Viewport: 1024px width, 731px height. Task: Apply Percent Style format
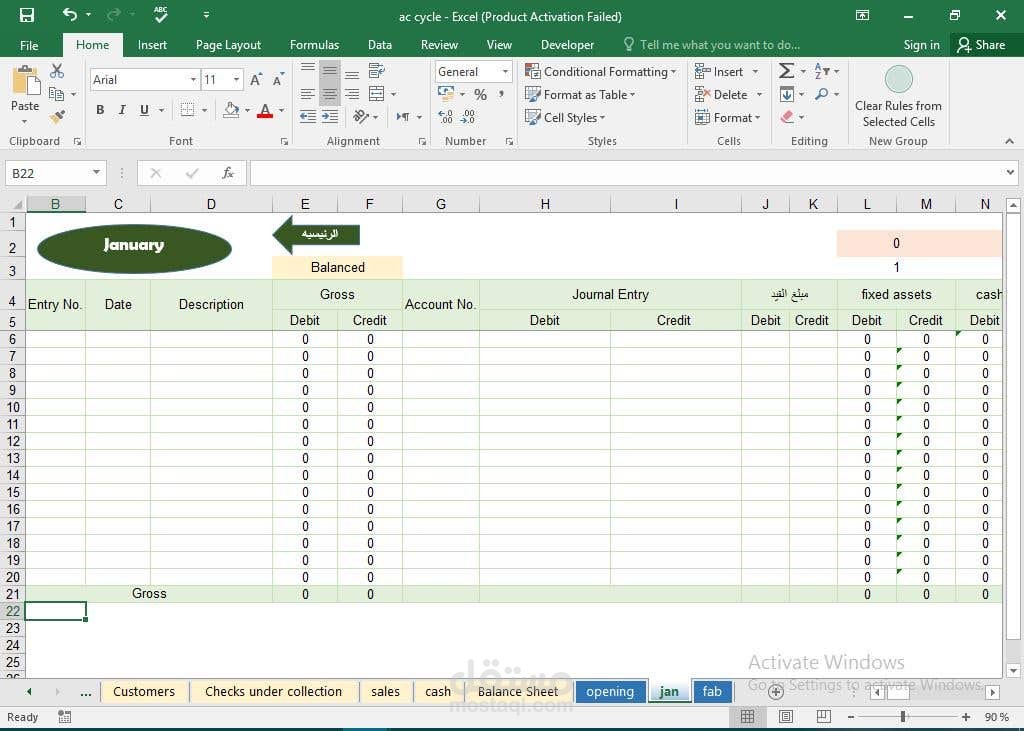coord(481,95)
